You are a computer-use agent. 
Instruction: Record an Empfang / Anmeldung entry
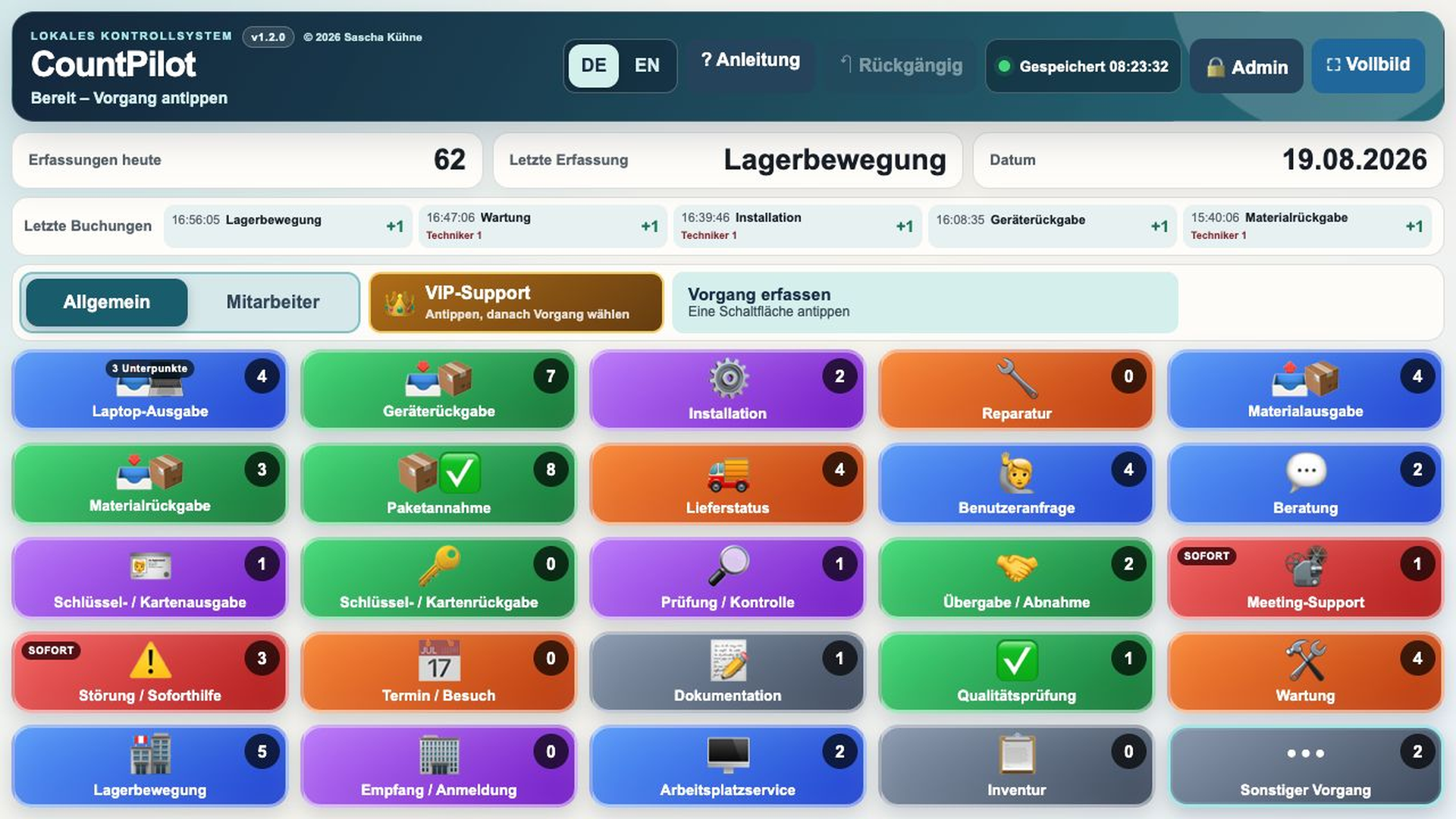[438, 766]
